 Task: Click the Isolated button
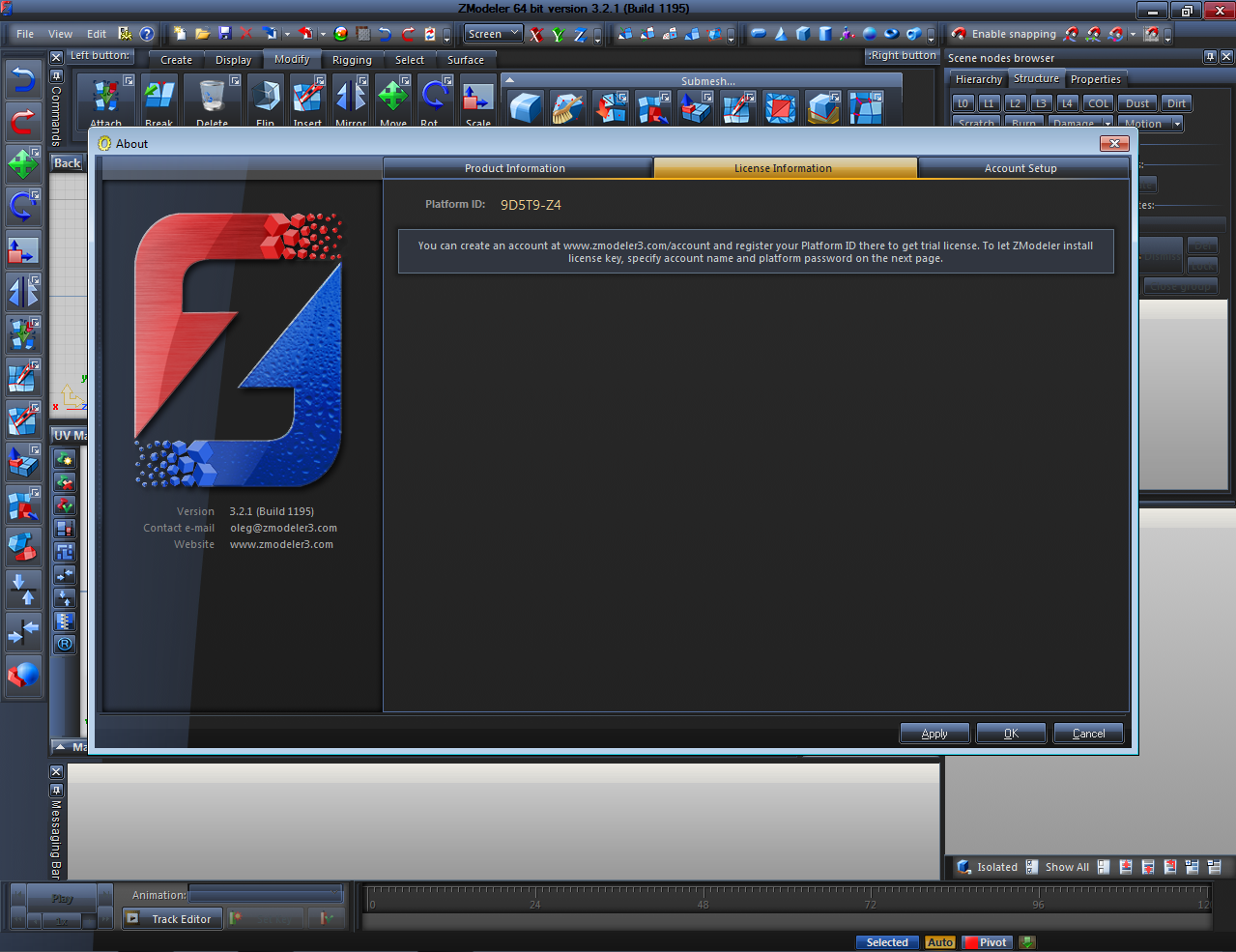pos(987,867)
